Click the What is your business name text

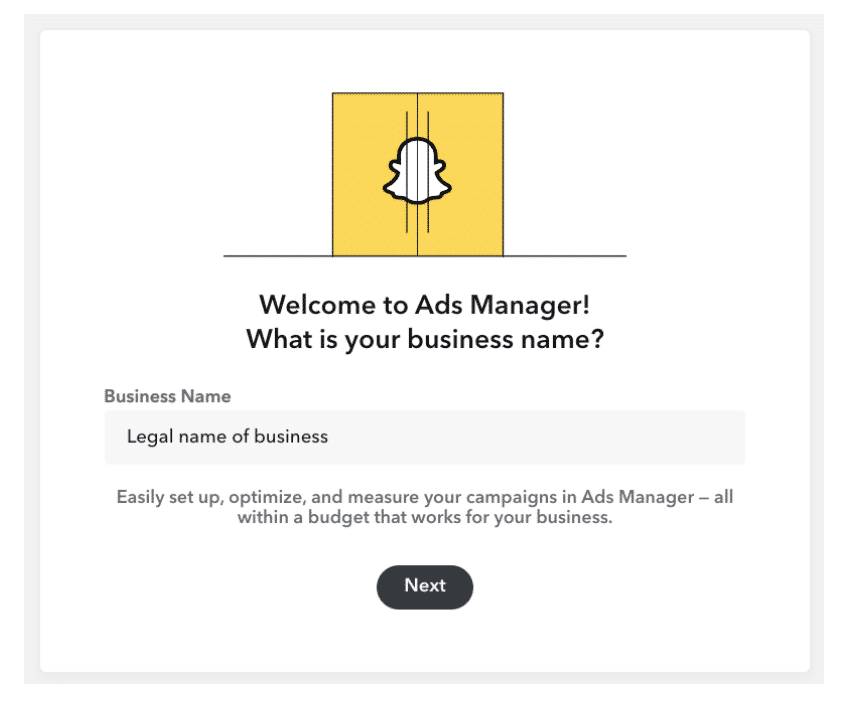pyautogui.click(x=424, y=339)
